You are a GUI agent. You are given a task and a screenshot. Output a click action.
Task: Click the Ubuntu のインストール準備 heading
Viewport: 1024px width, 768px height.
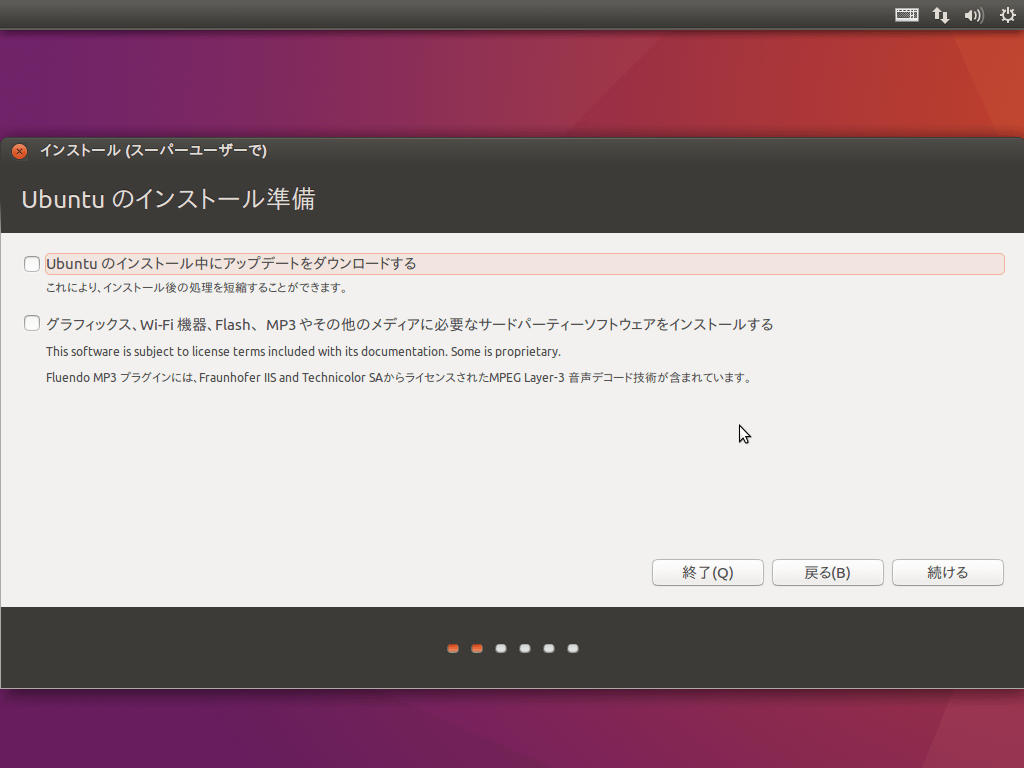click(x=170, y=199)
